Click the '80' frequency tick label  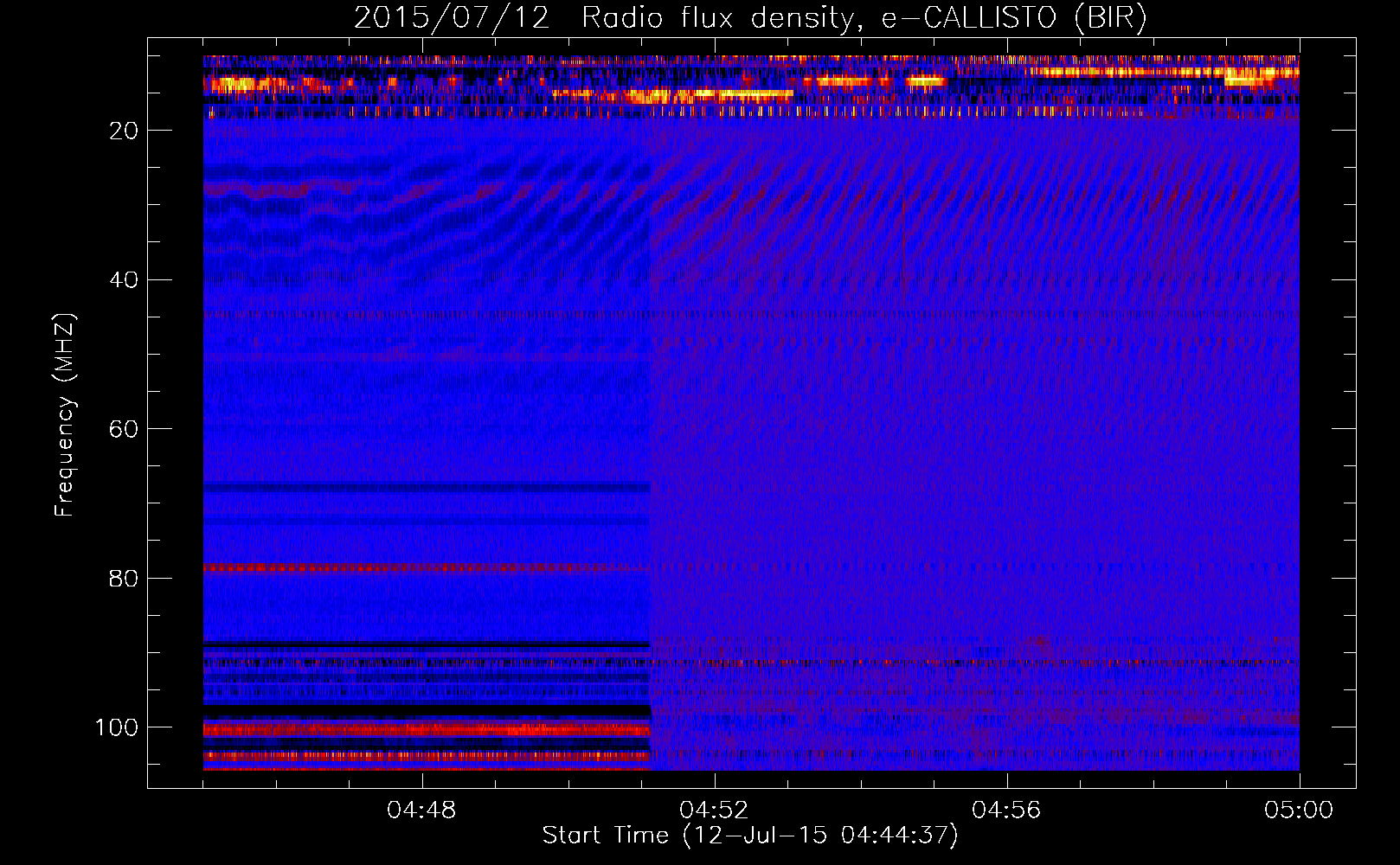[x=124, y=578]
